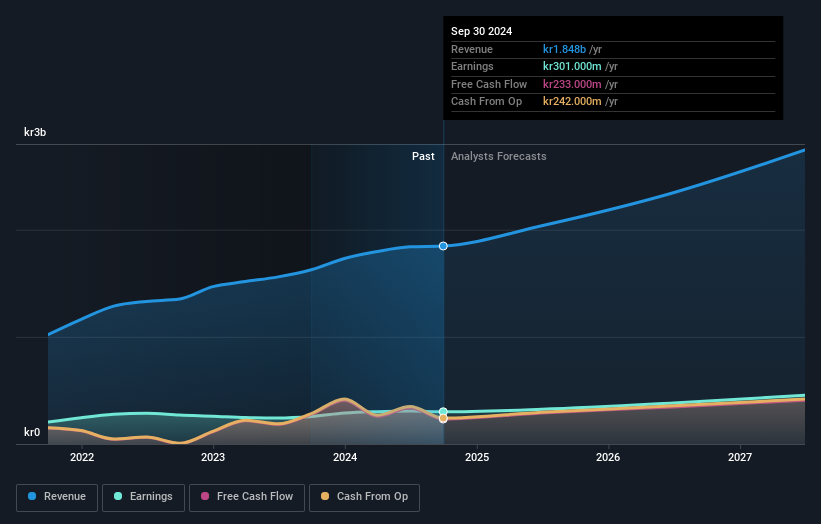Click the 2026 x-axis label
The image size is (821, 524).
[608, 458]
